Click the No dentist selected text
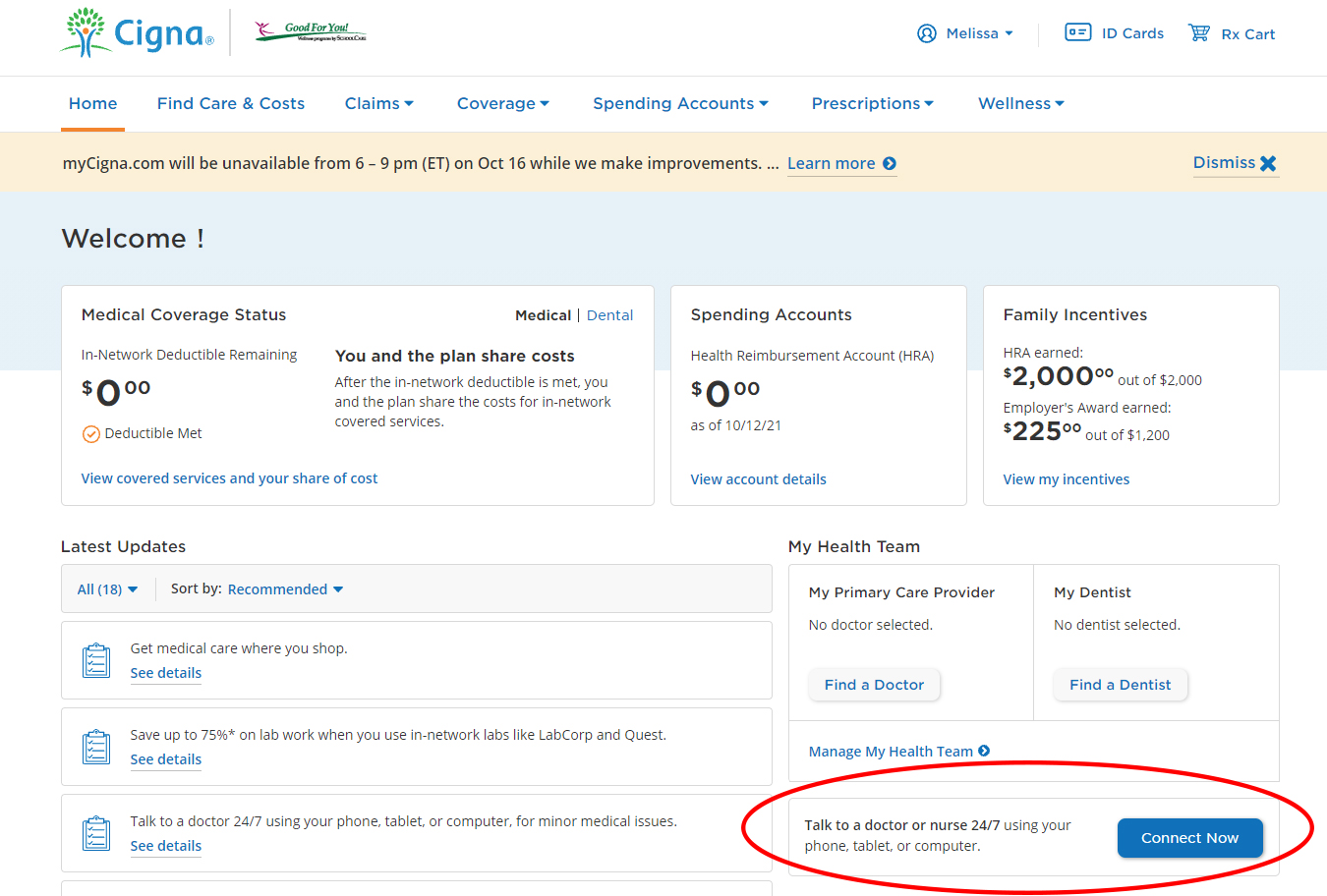Image resolution: width=1327 pixels, height=896 pixels. pyautogui.click(x=1117, y=625)
